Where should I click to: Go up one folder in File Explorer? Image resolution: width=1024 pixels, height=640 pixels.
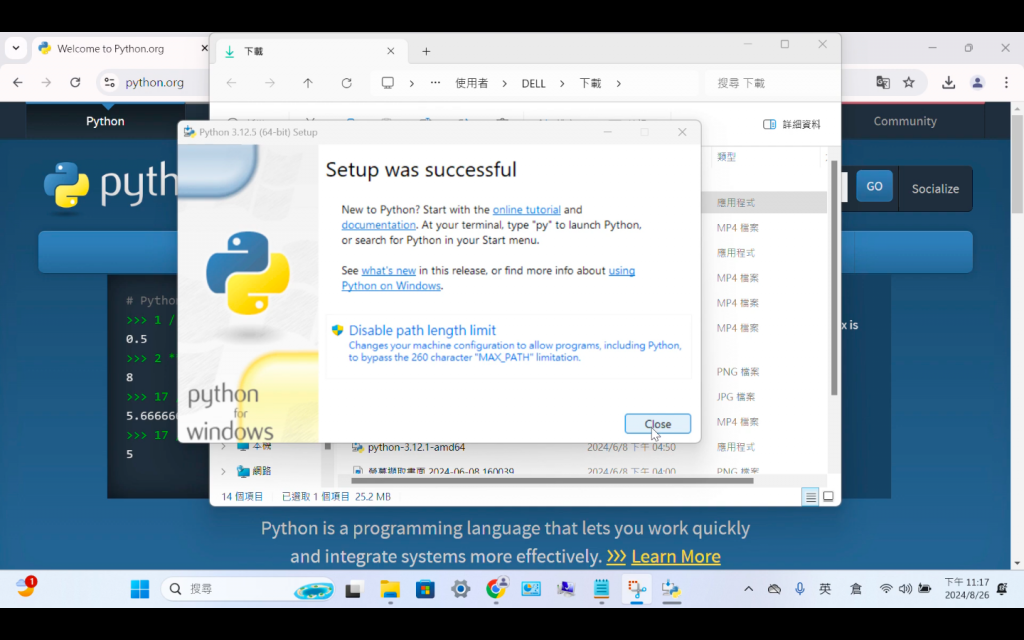pyautogui.click(x=308, y=83)
